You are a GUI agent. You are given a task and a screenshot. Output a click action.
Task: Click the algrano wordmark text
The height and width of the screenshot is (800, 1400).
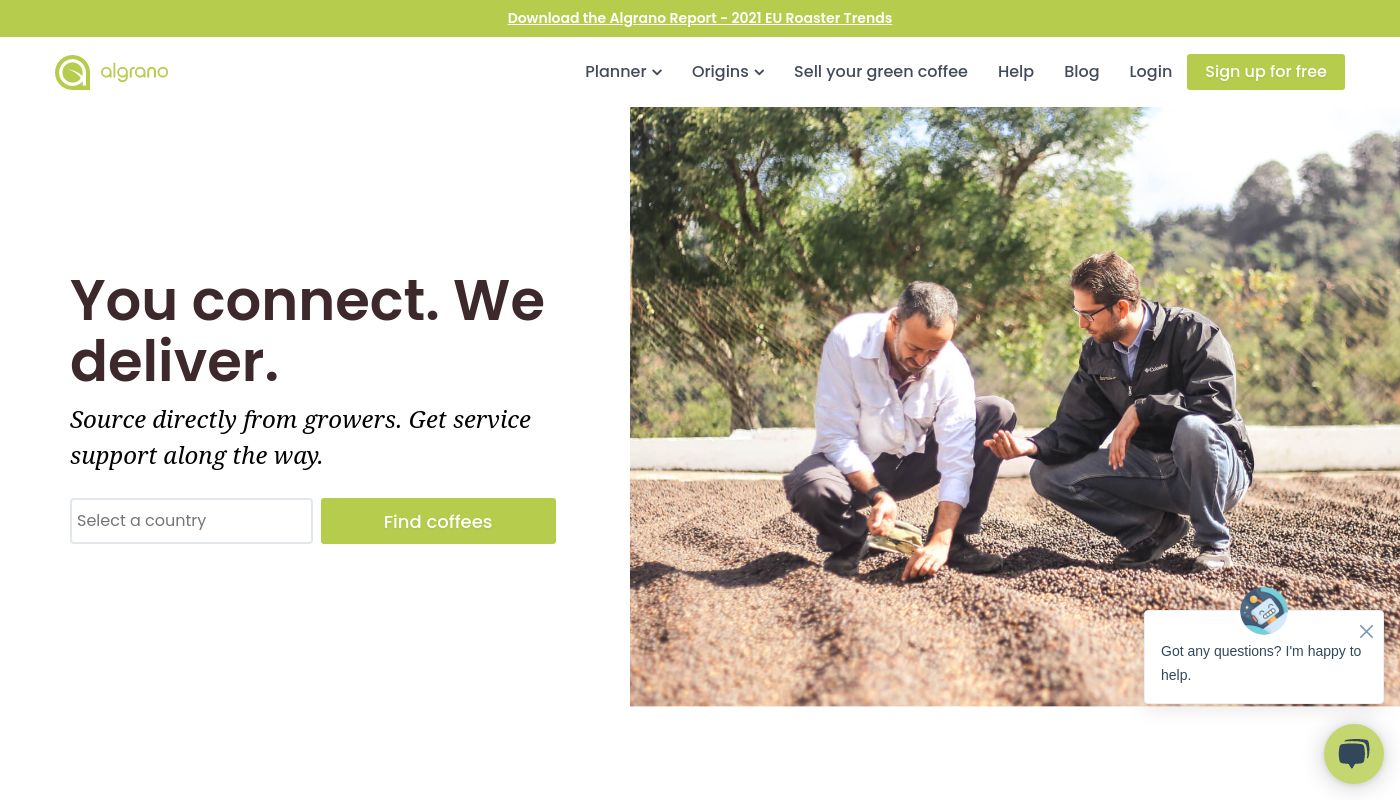[134, 72]
